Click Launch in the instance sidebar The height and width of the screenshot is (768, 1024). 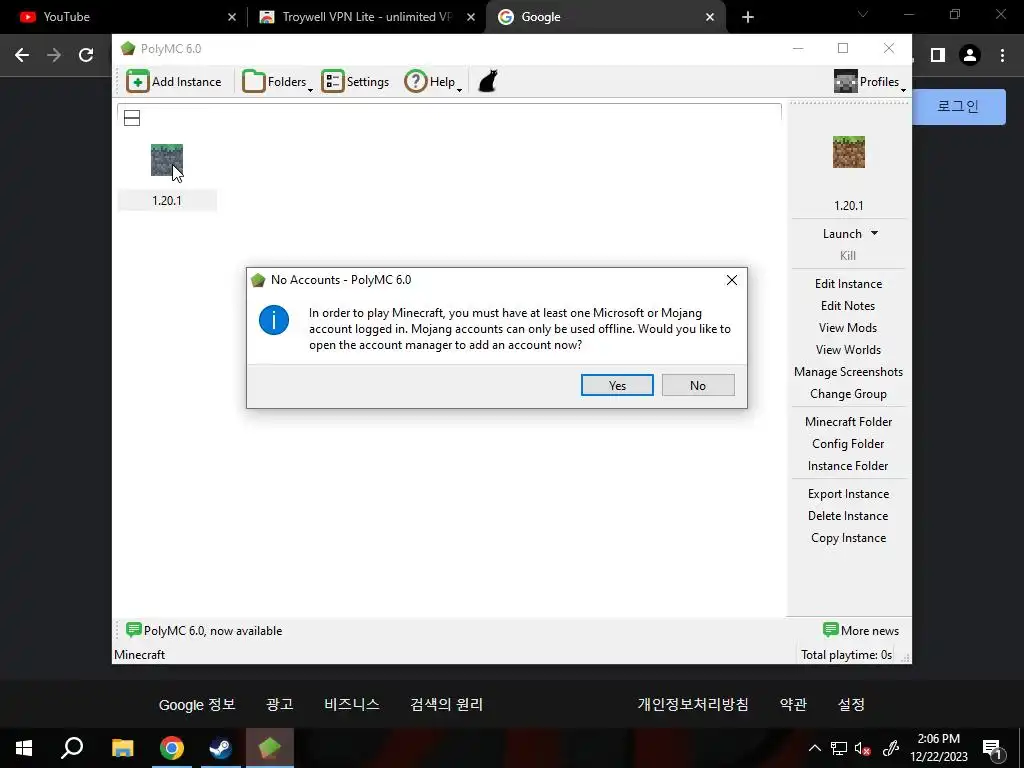coord(842,234)
